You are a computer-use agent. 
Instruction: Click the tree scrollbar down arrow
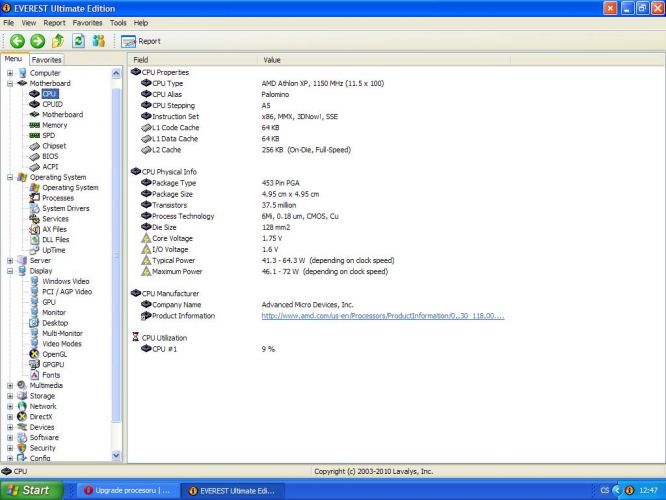(116, 455)
